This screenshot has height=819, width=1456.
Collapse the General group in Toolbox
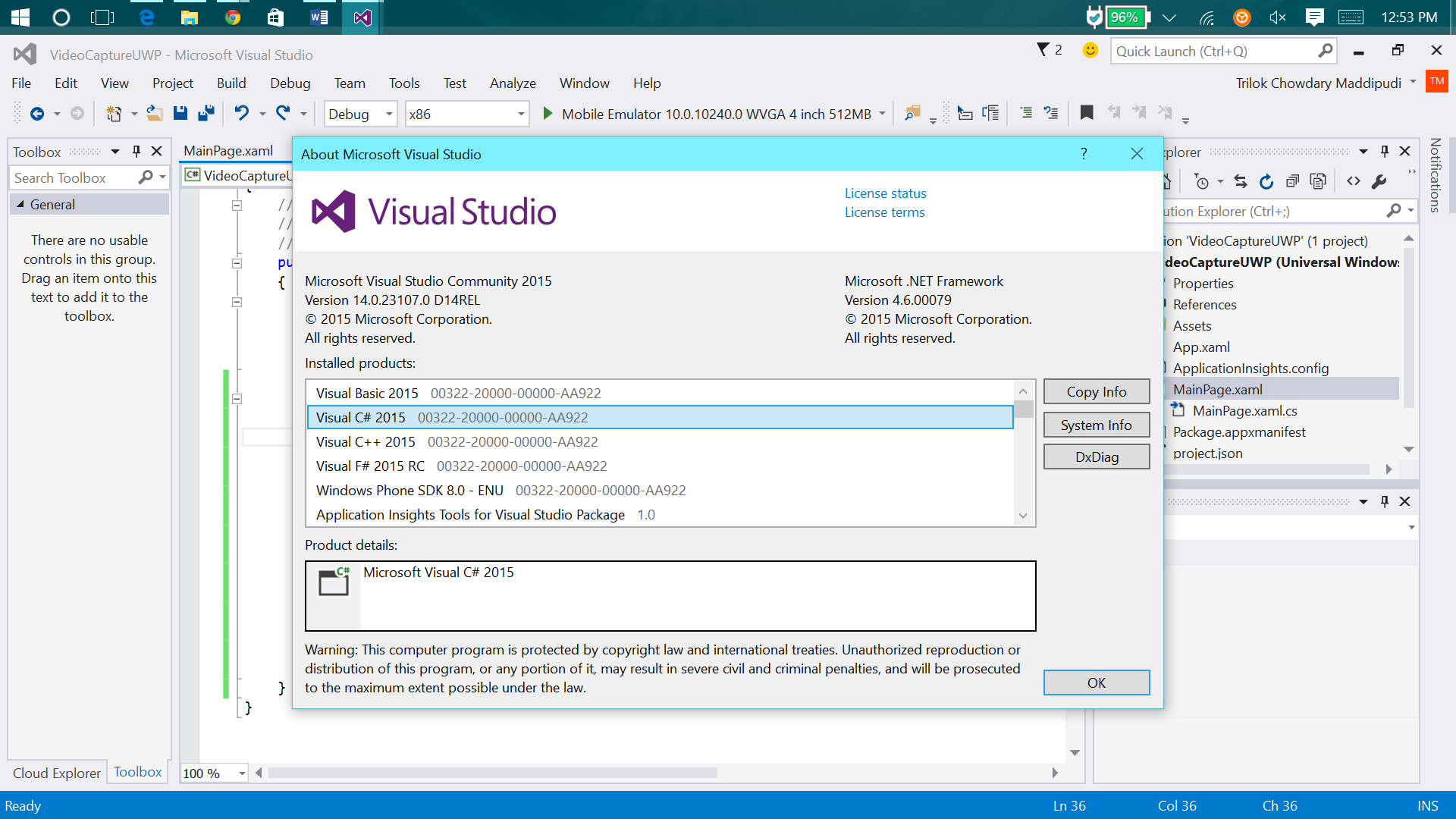click(20, 205)
